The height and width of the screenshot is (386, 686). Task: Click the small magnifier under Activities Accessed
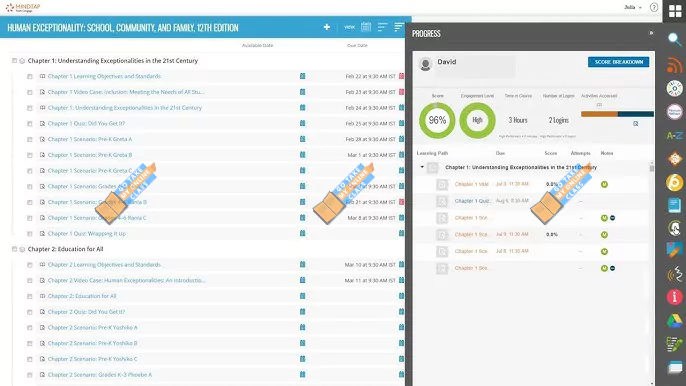coord(635,124)
